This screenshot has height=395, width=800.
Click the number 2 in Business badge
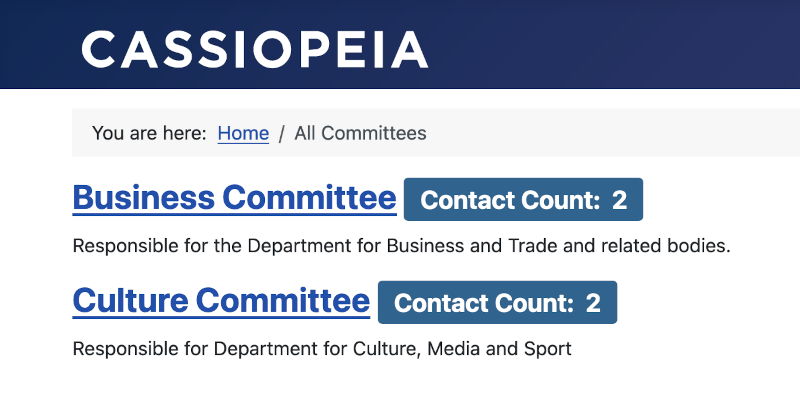(x=619, y=200)
